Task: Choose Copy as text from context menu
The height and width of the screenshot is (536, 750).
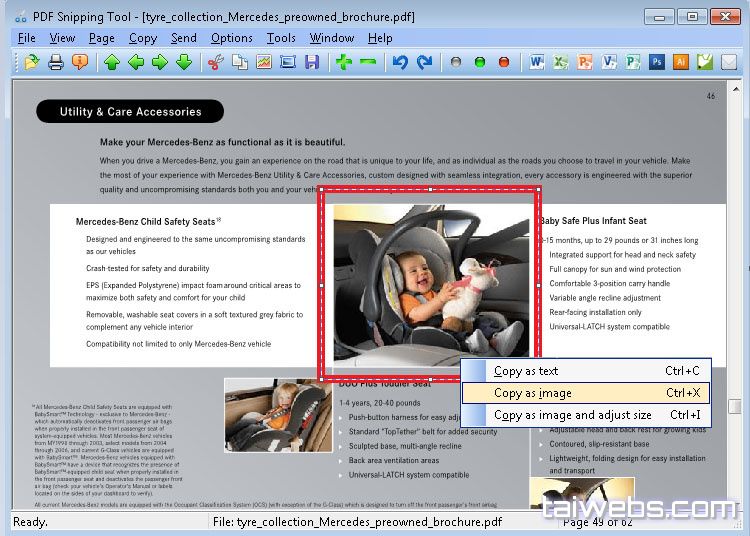Action: click(586, 371)
